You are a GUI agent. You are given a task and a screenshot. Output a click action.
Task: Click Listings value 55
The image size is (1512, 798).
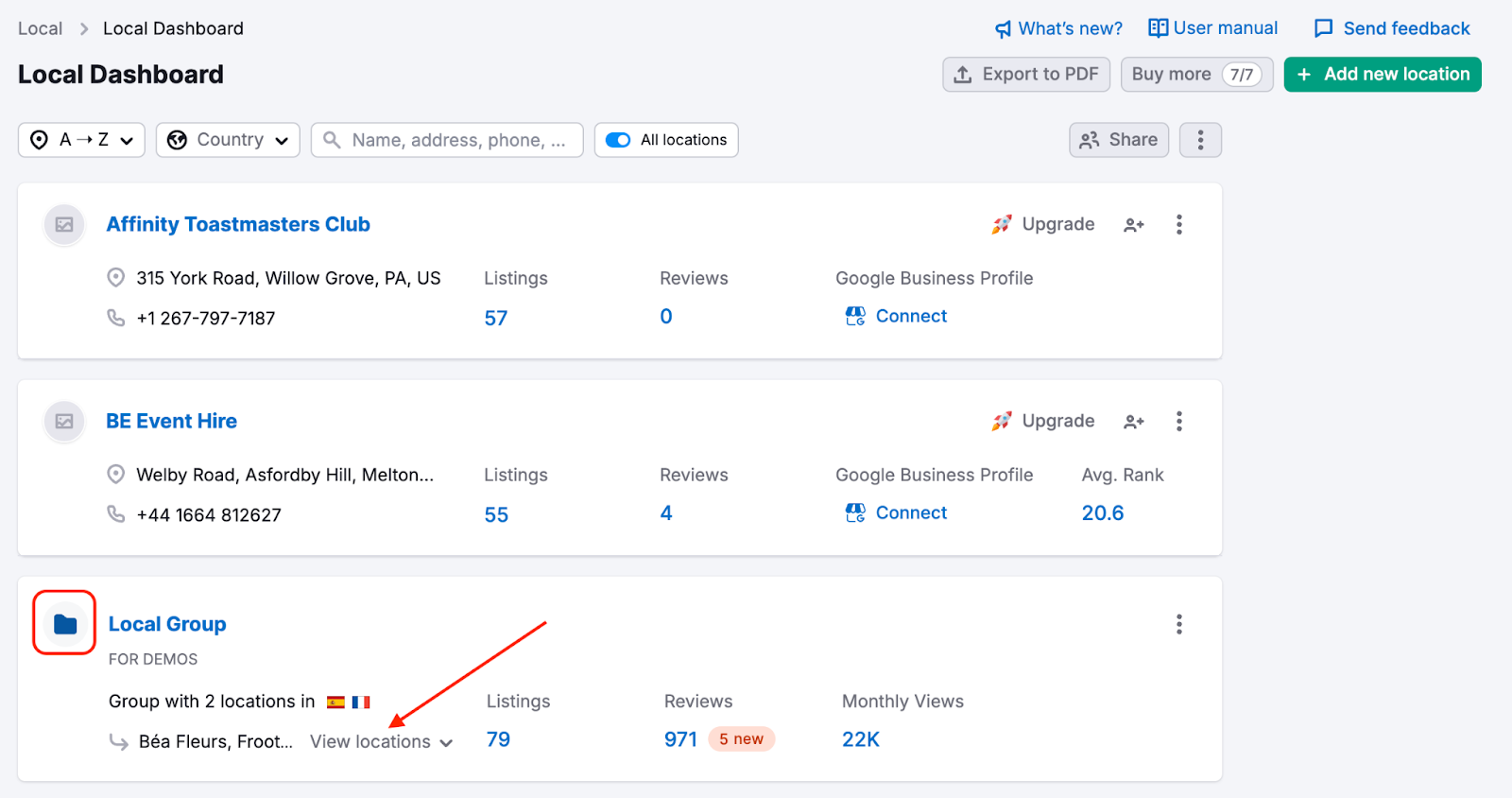(x=496, y=514)
